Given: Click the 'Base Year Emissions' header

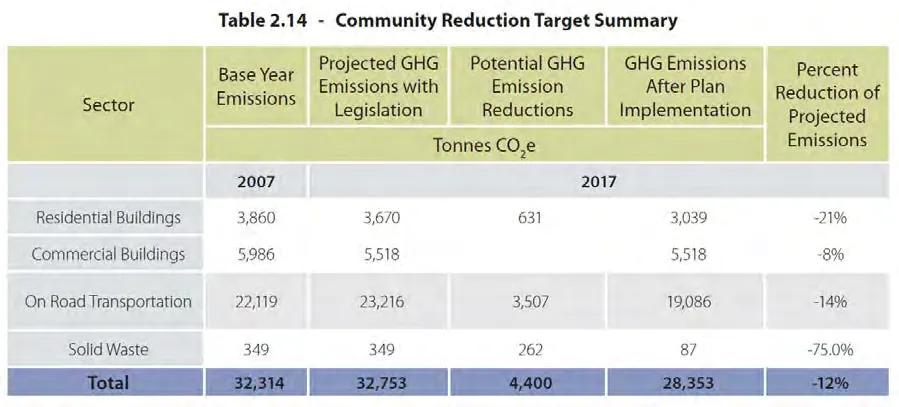Looking at the screenshot, I should point(256,87).
